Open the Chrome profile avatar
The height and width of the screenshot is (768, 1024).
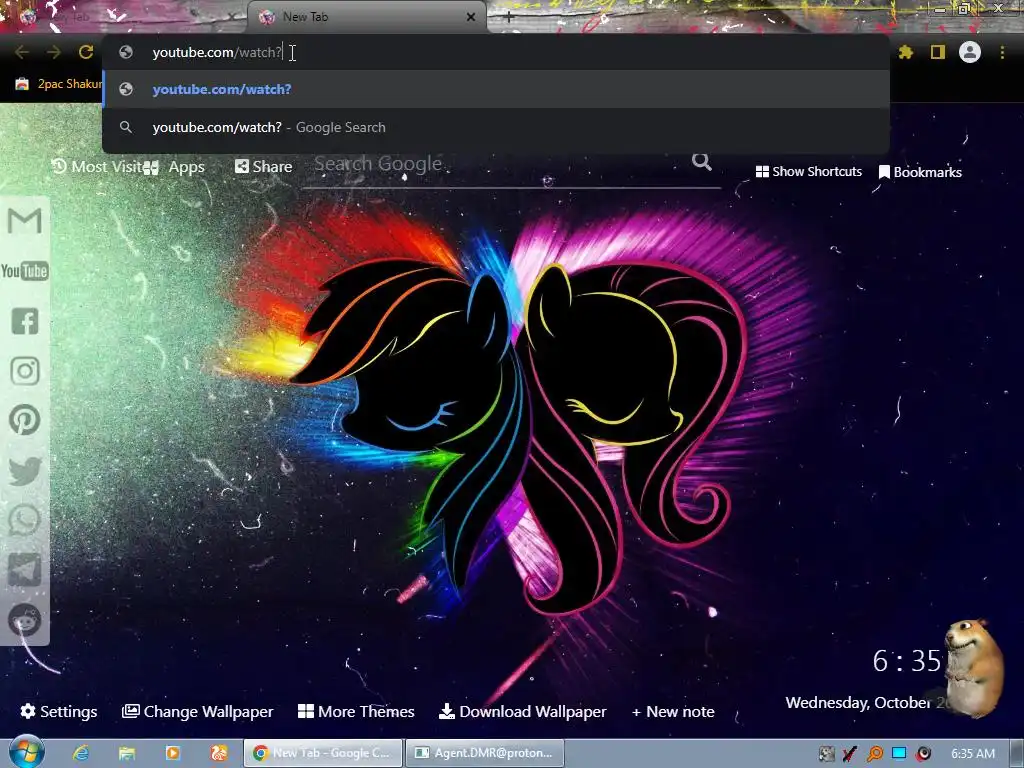[x=970, y=52]
